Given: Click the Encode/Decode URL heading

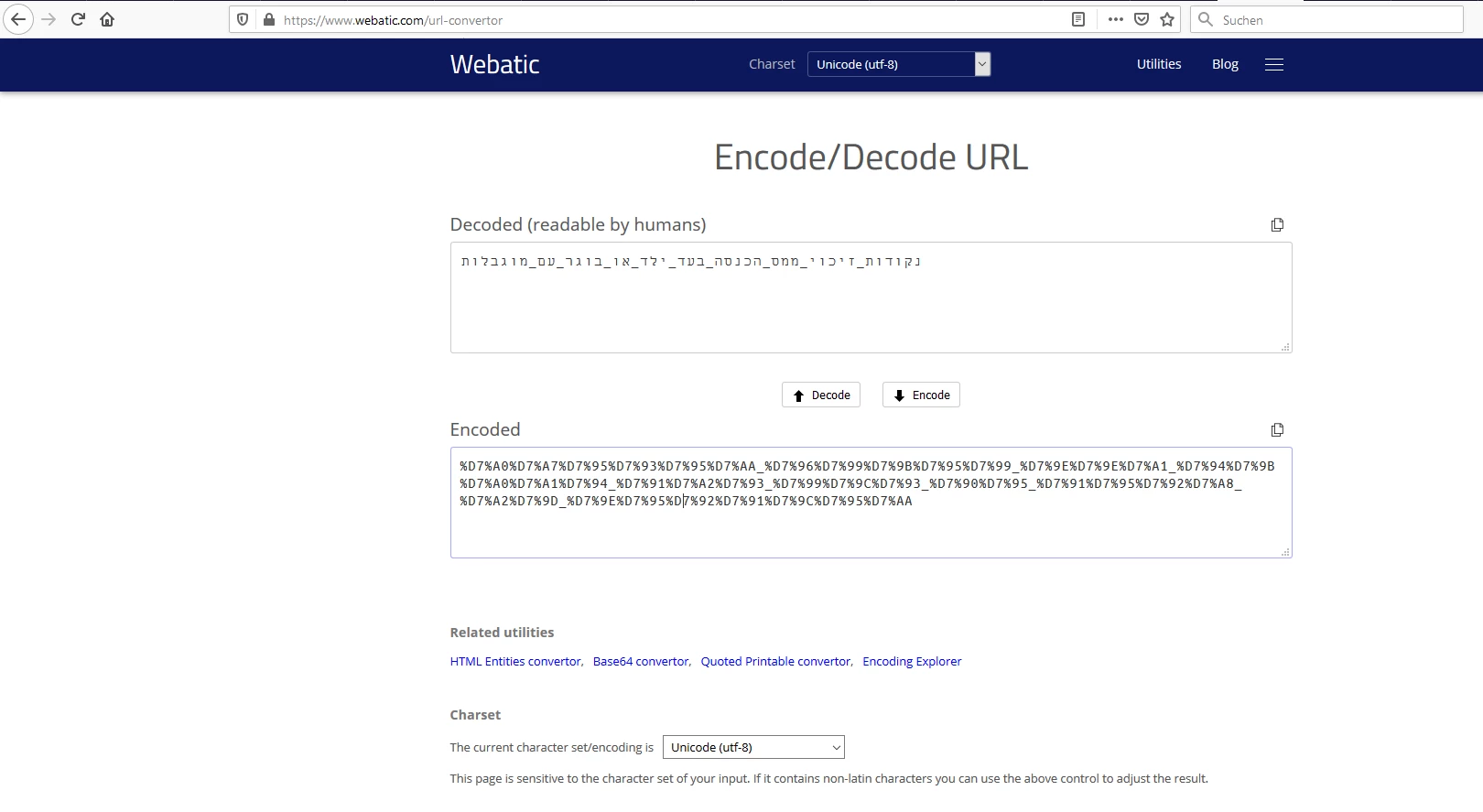Looking at the screenshot, I should pos(871,157).
